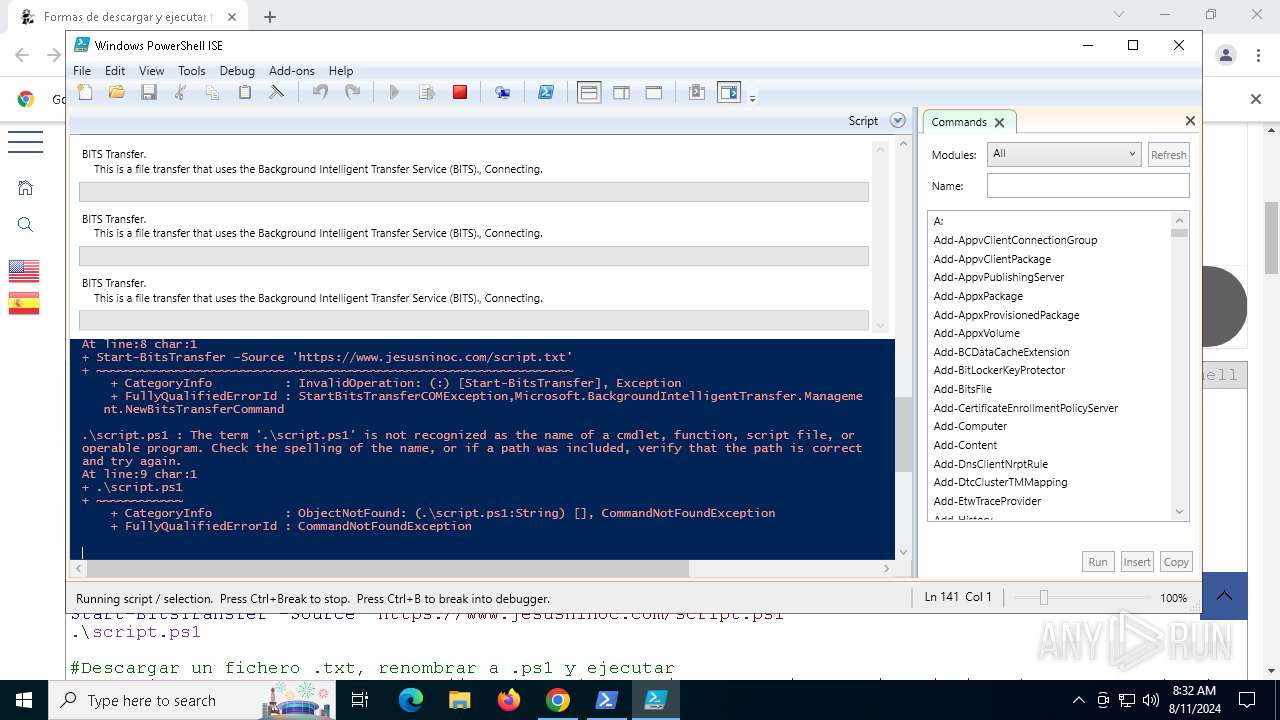Select Add-BitLockerKeyProtector command
The height and width of the screenshot is (720, 1280).
999,370
